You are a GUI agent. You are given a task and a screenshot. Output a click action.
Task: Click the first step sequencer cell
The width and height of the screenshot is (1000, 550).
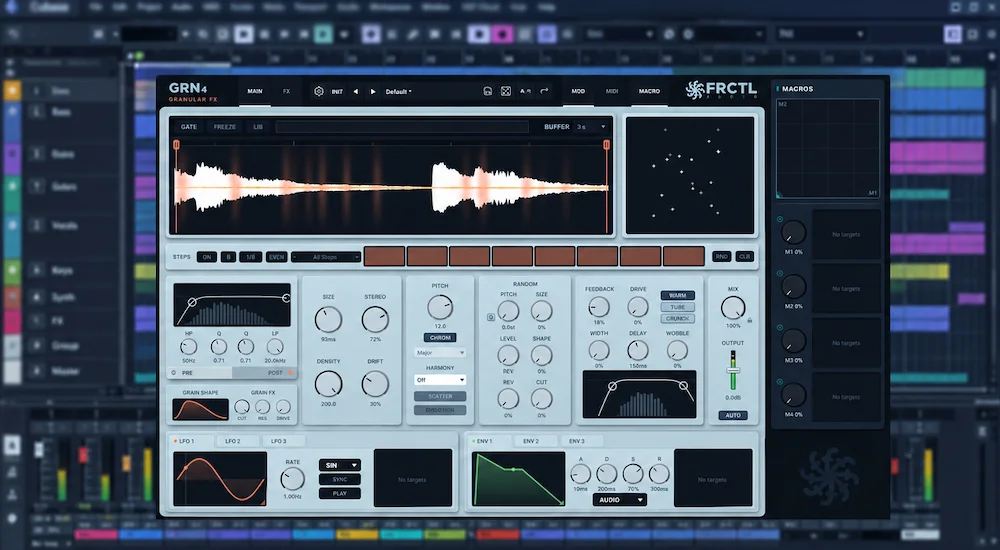pos(384,256)
